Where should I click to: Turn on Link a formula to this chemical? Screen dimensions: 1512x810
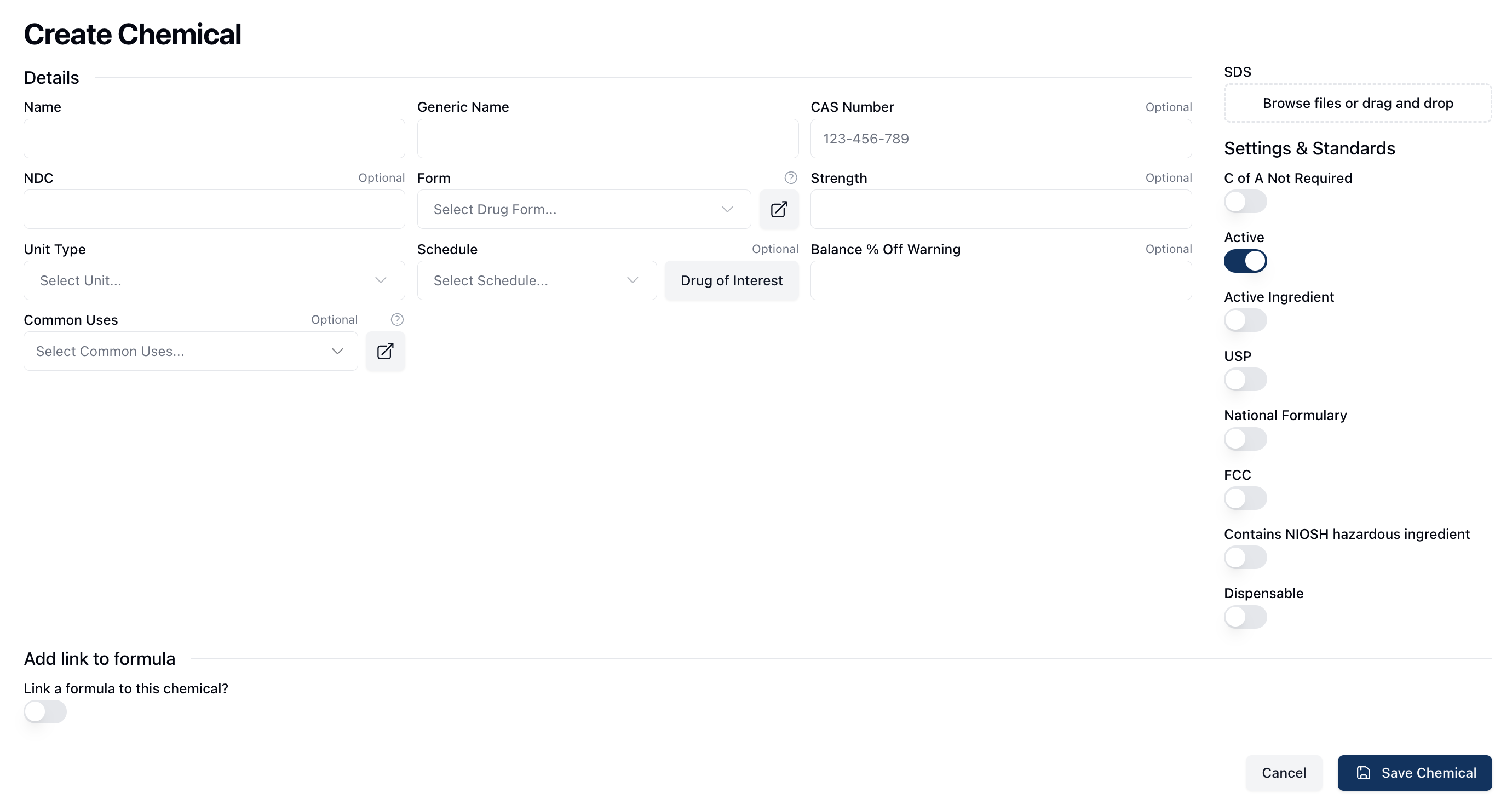45,712
